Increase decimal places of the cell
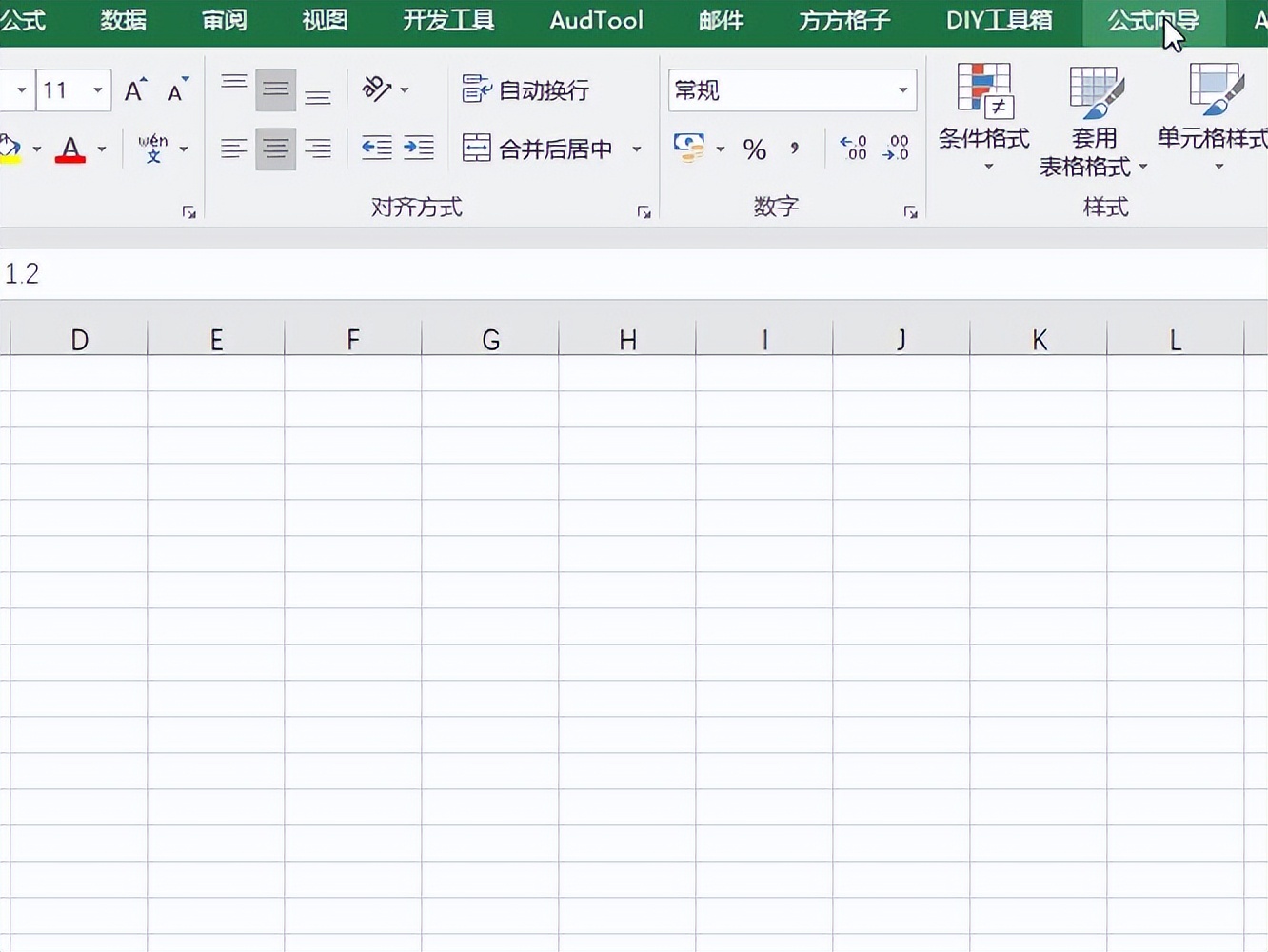The image size is (1268, 952). point(853,147)
